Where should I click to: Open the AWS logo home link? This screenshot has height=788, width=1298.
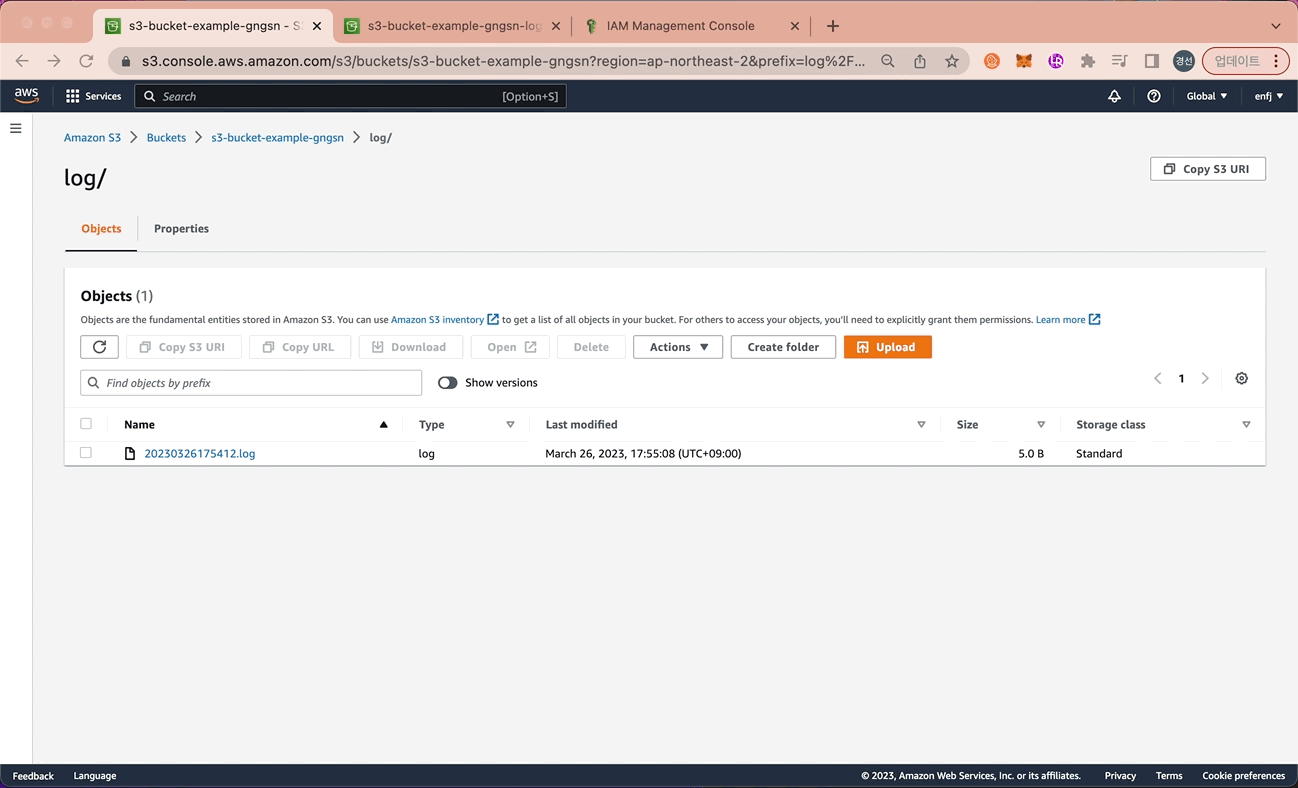coord(26,96)
